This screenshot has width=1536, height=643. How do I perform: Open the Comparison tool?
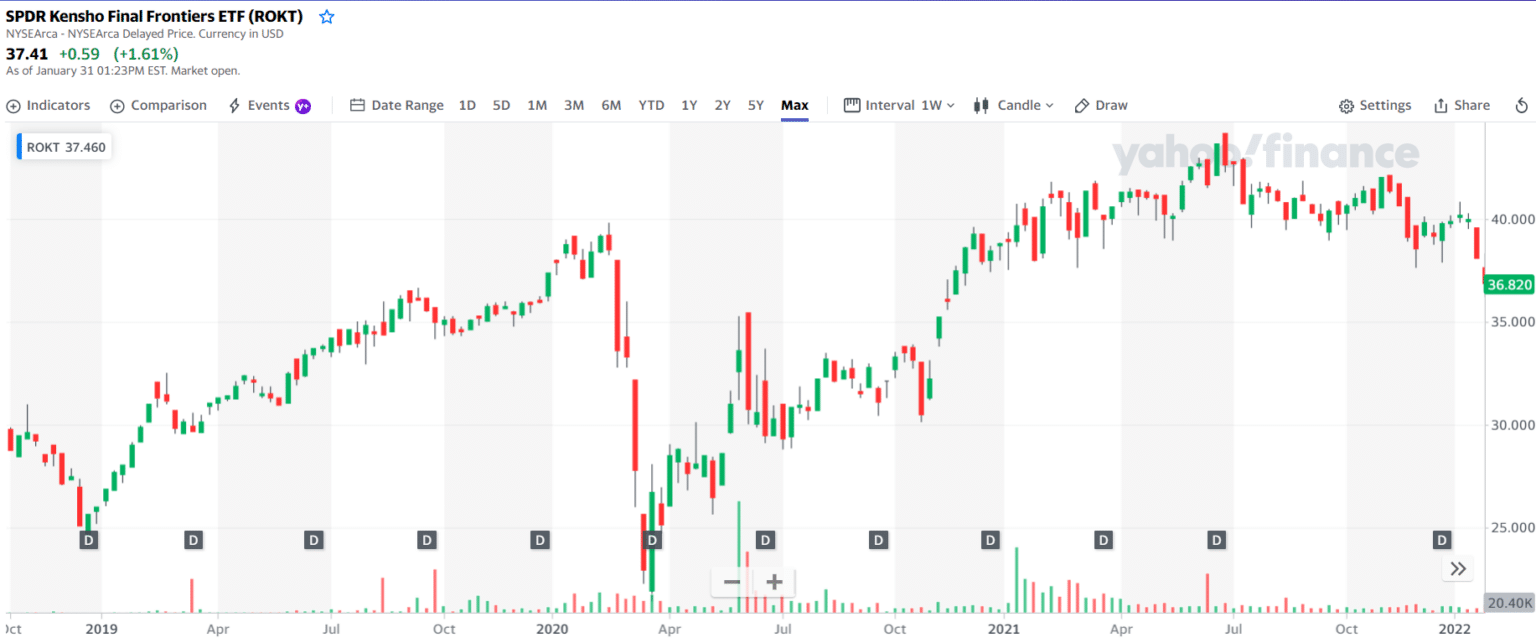click(158, 105)
